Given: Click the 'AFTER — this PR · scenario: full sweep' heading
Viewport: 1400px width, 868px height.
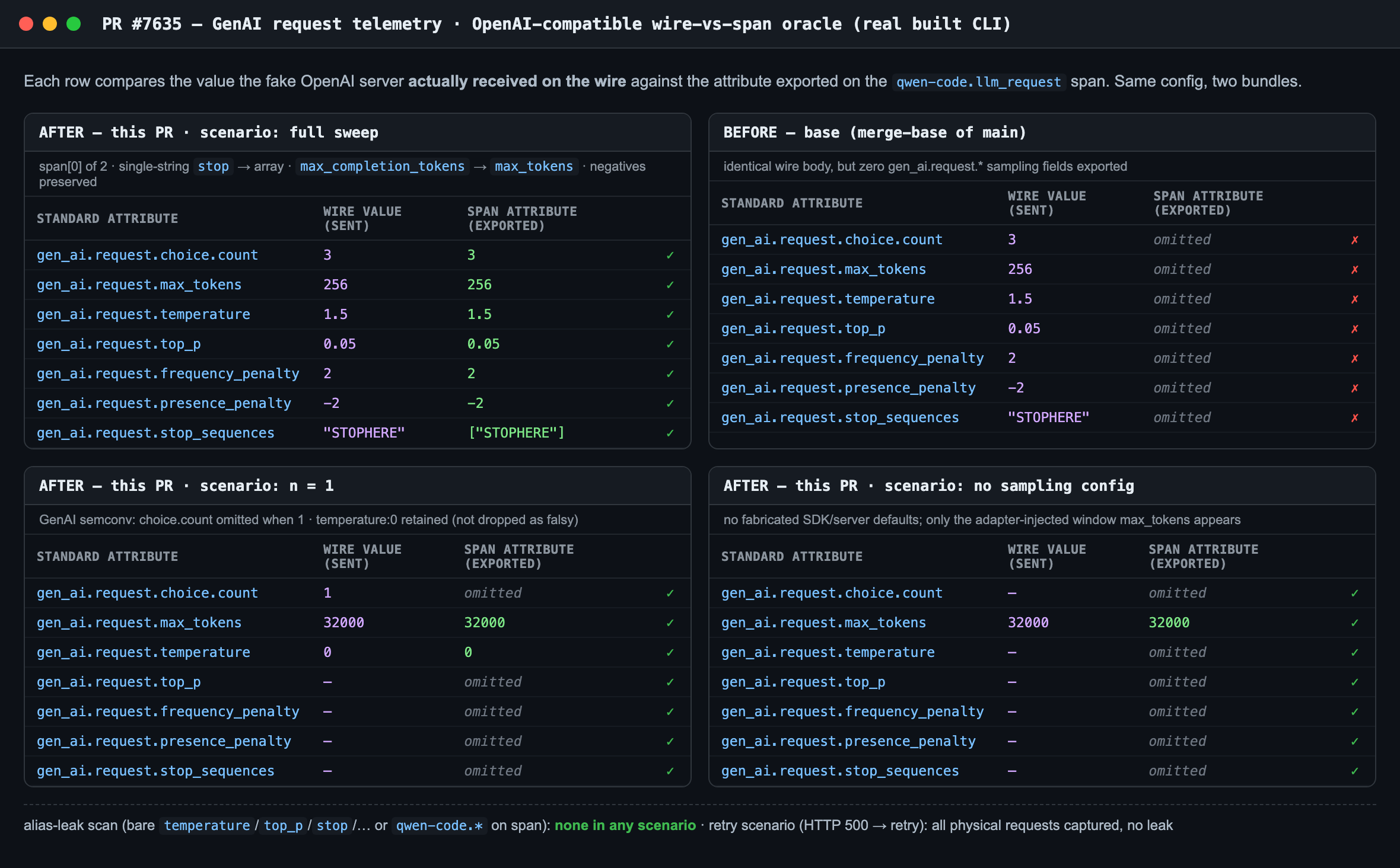Looking at the screenshot, I should [x=209, y=132].
